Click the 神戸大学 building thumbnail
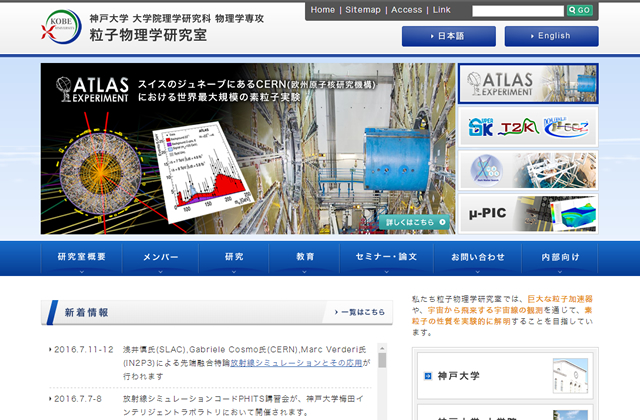This screenshot has width=640, height=420. pos(570,376)
